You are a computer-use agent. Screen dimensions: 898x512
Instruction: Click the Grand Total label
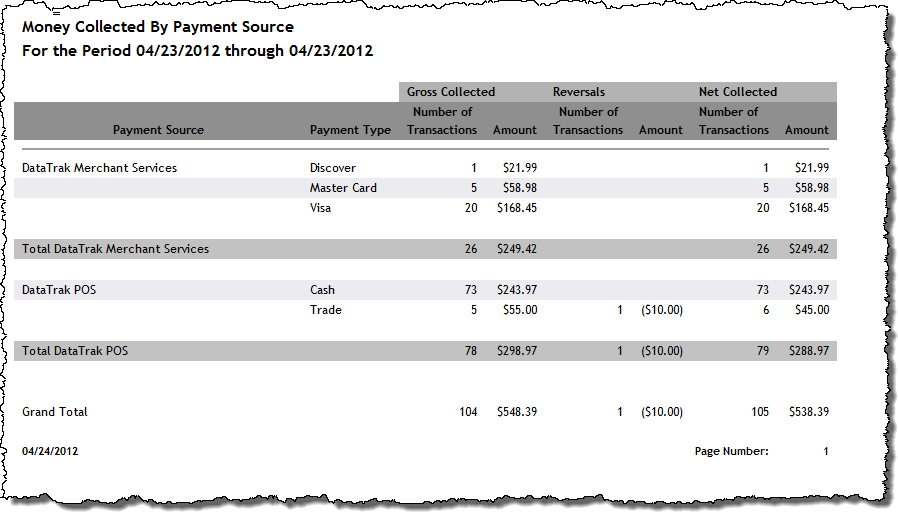[x=55, y=412]
